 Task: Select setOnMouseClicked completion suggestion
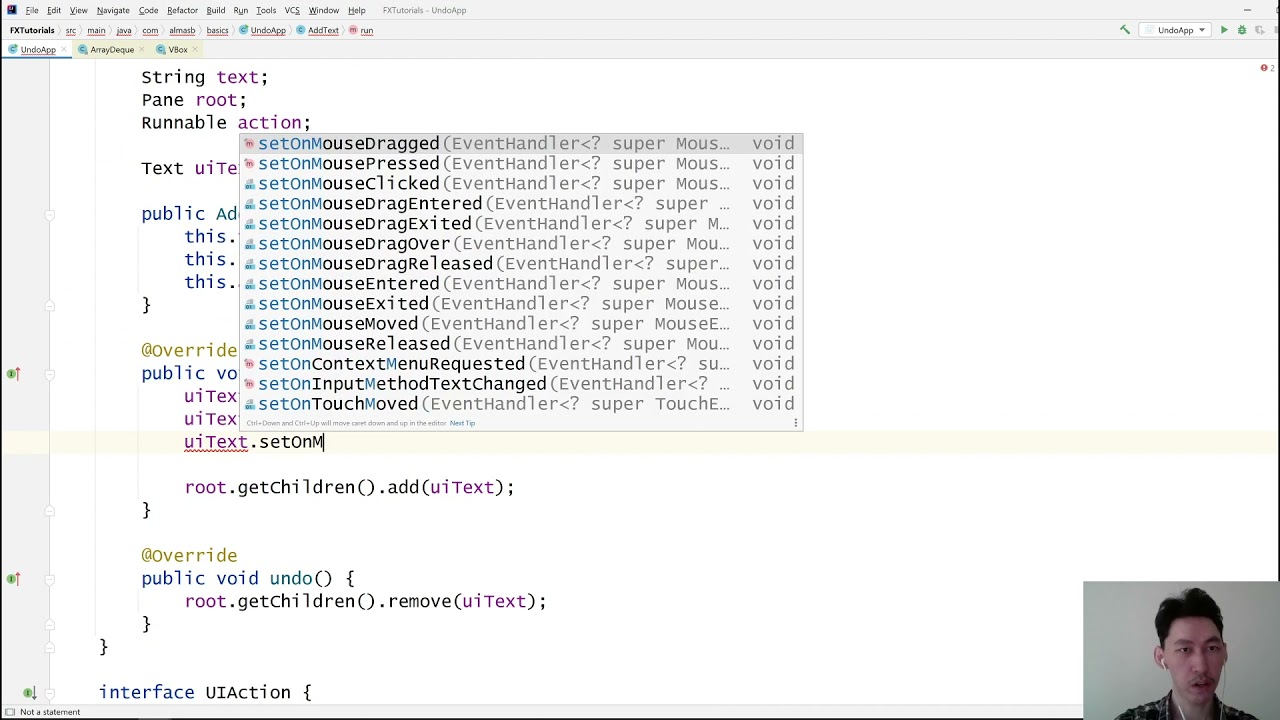(x=520, y=184)
